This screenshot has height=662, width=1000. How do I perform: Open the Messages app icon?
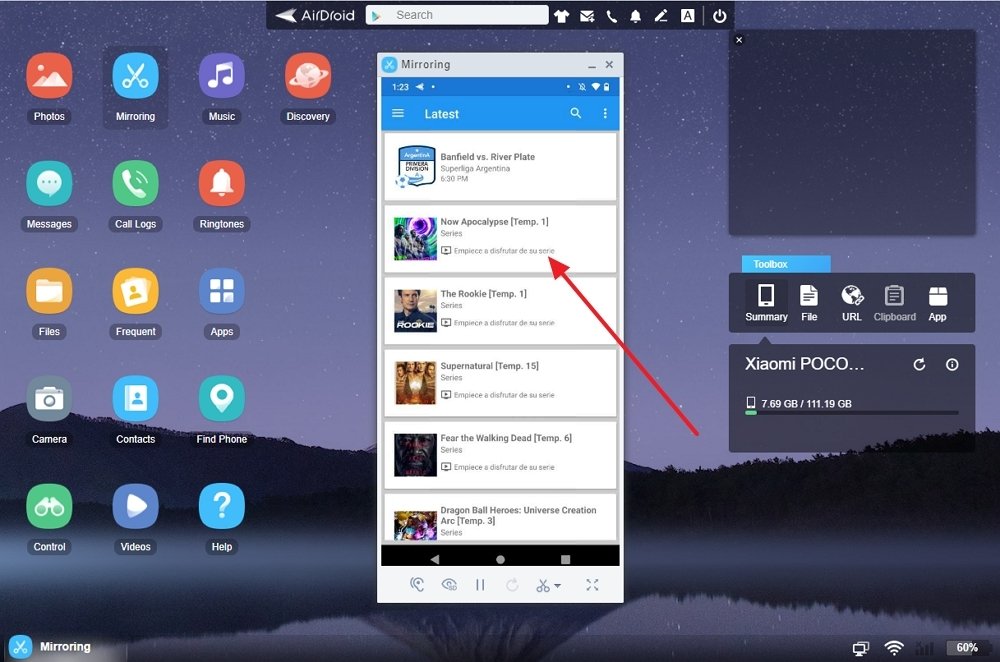pyautogui.click(x=49, y=184)
